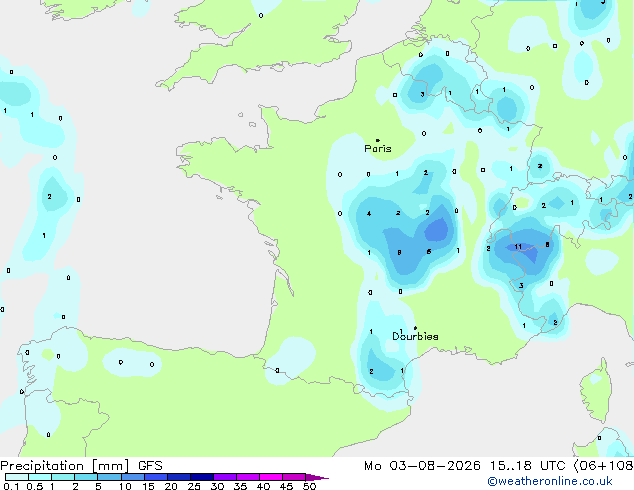Select the 20–25 mm legend swatch
634x490 pixels.
pos(179,477)
